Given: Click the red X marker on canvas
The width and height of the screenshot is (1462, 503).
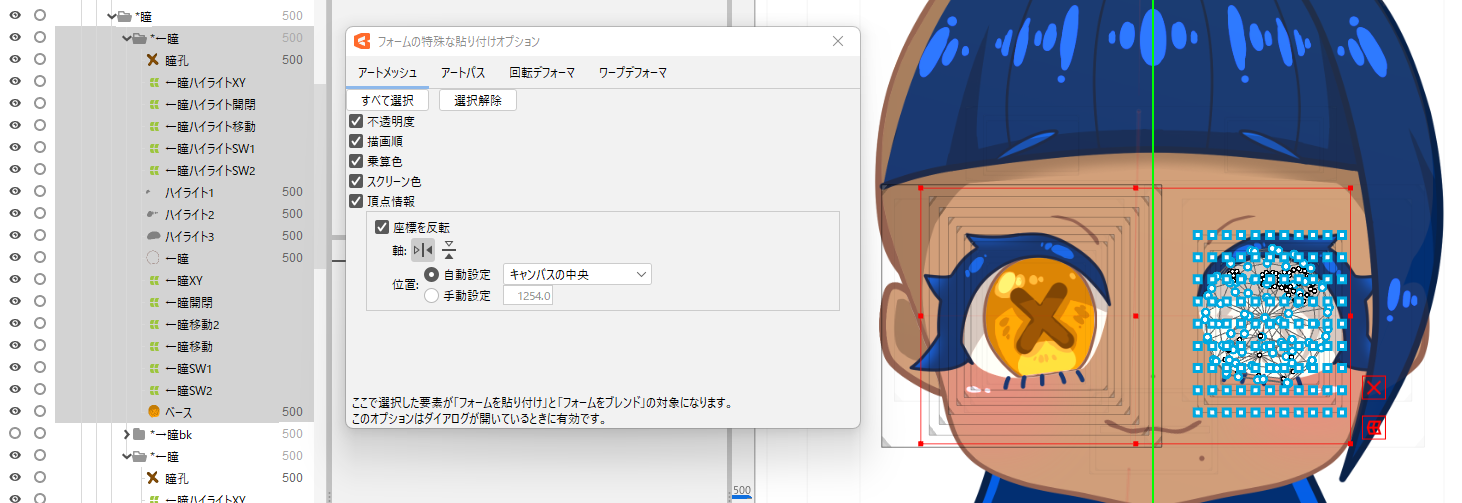Looking at the screenshot, I should click(x=1373, y=388).
